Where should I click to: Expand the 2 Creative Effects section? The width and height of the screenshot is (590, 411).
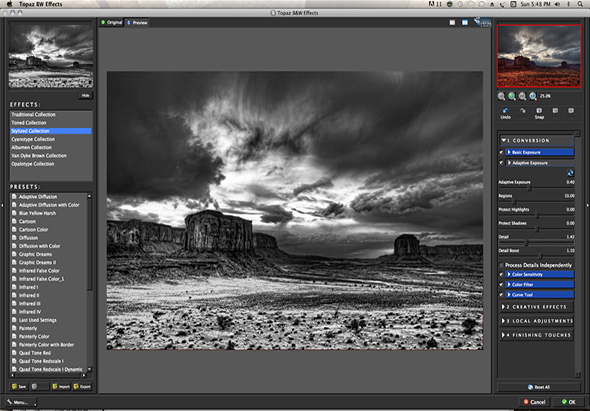(x=537, y=307)
